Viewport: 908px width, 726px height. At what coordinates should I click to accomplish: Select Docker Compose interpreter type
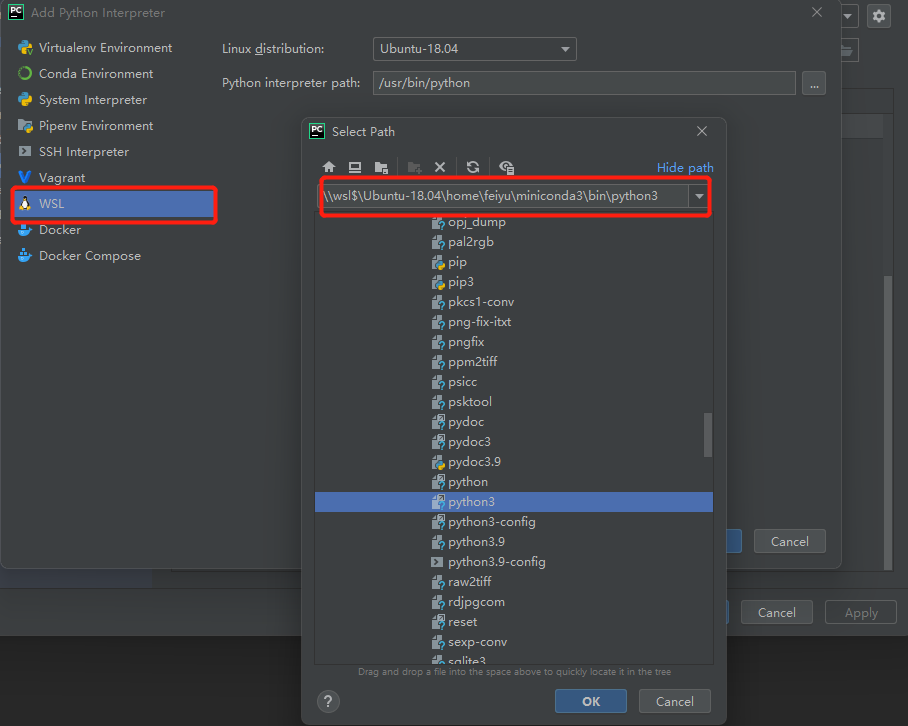(x=90, y=256)
